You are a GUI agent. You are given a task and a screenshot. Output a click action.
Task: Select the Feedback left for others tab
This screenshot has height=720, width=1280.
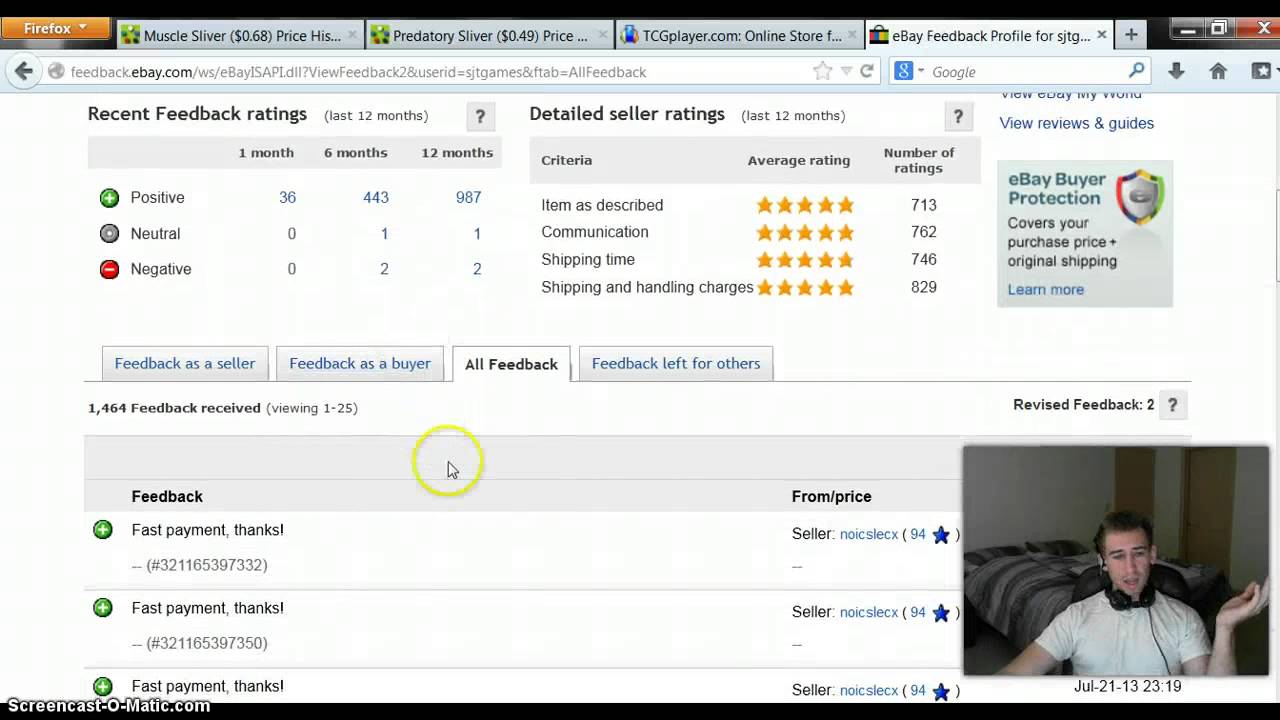(x=676, y=364)
